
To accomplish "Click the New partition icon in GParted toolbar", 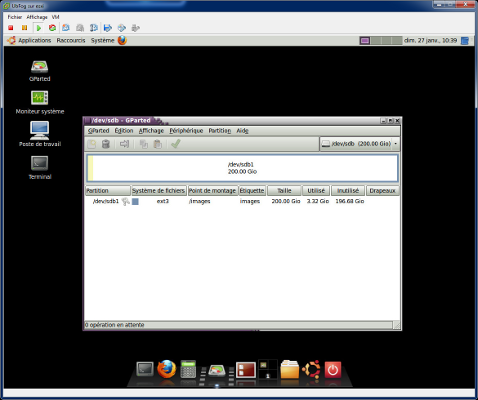I will click(92, 144).
